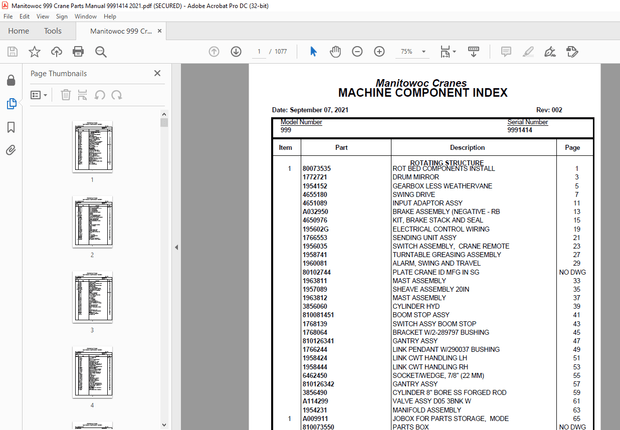The image size is (620, 430).
Task: Click serial number 9991414
Action: 520,130
